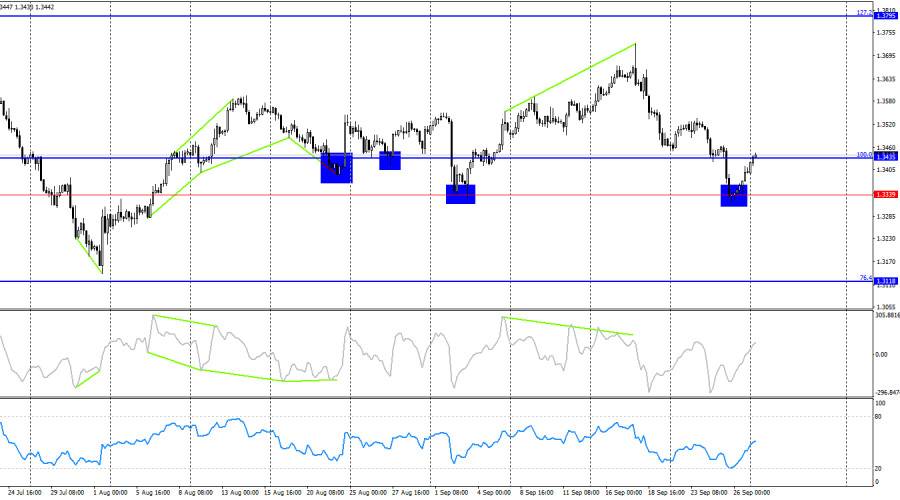900x500 pixels.
Task: Click the 1 Aug 00:00 date label
Action: point(110,493)
